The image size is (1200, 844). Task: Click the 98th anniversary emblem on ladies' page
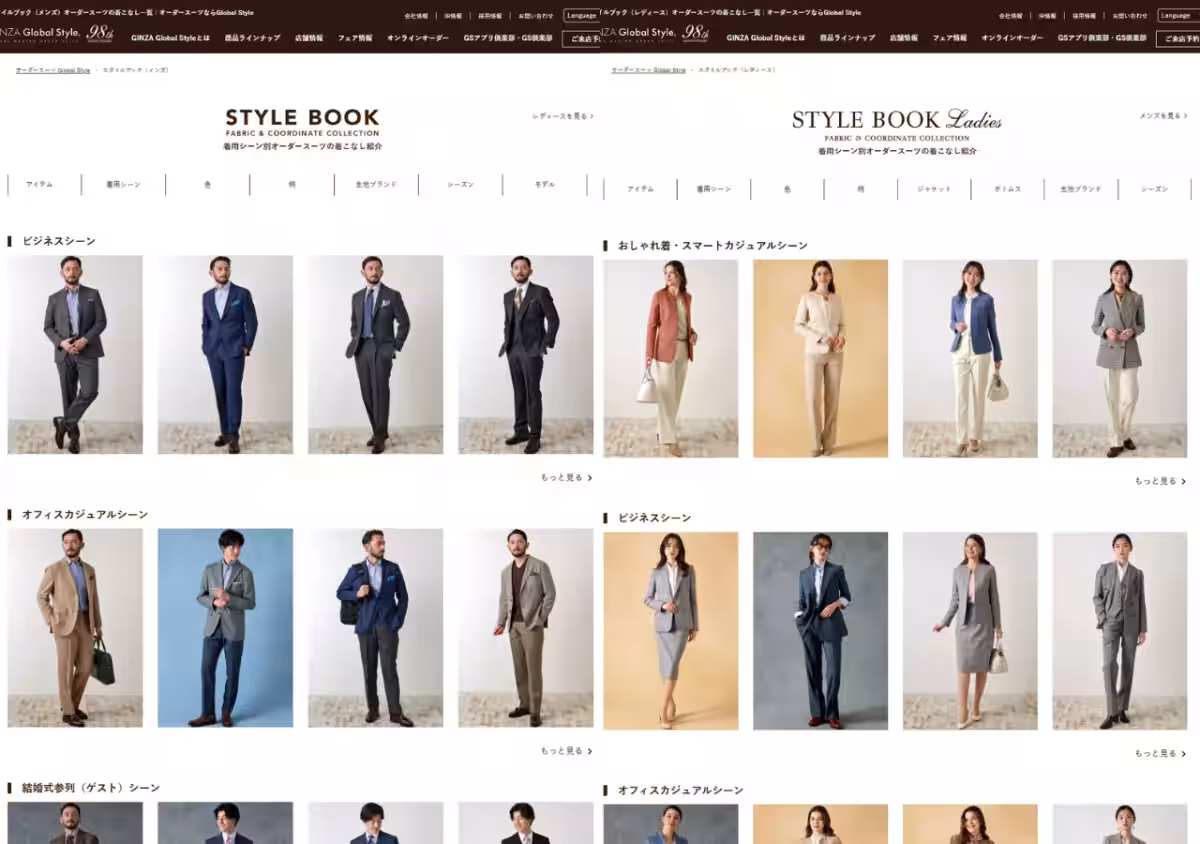[x=695, y=33]
